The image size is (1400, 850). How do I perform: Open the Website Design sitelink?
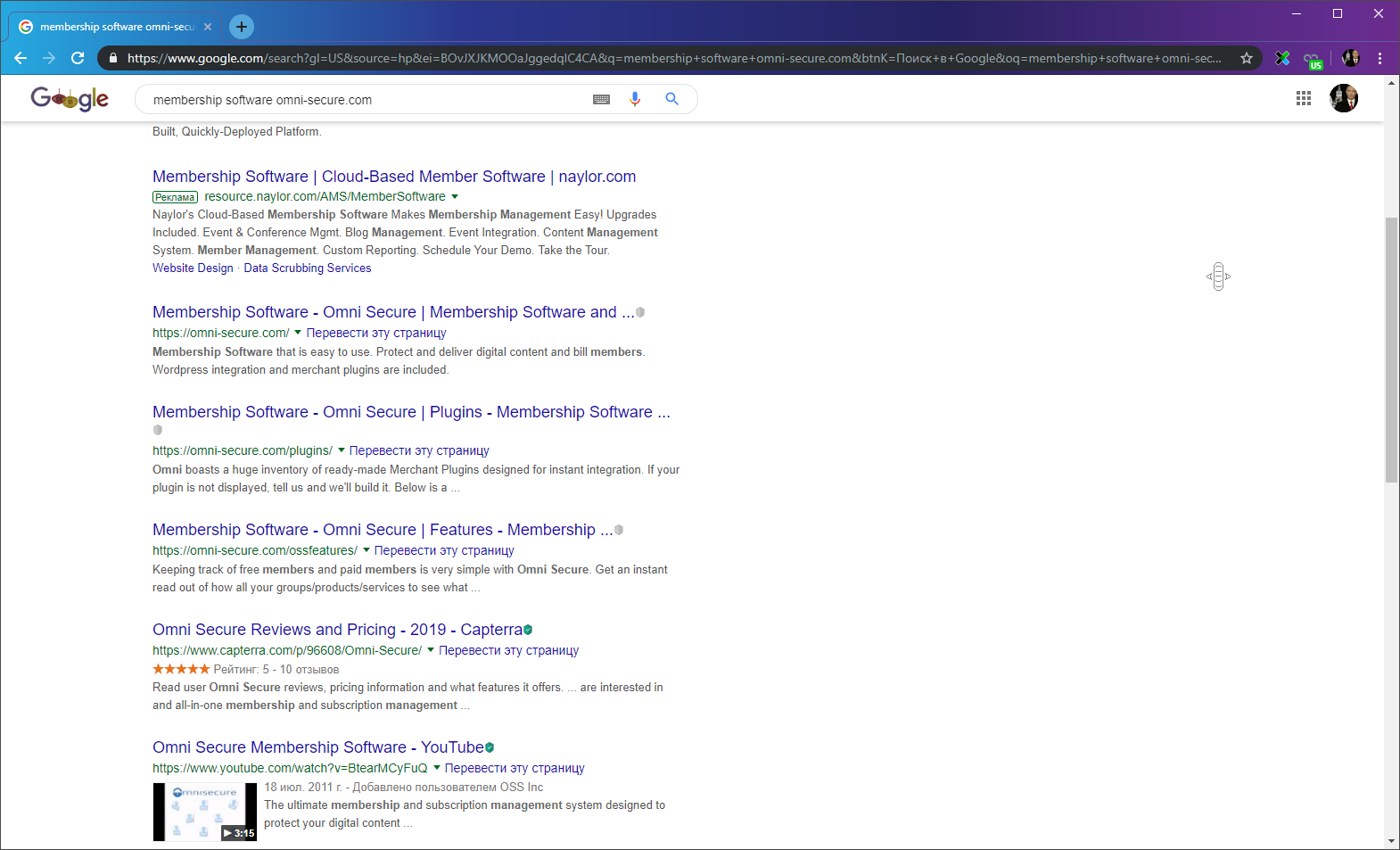(x=193, y=268)
